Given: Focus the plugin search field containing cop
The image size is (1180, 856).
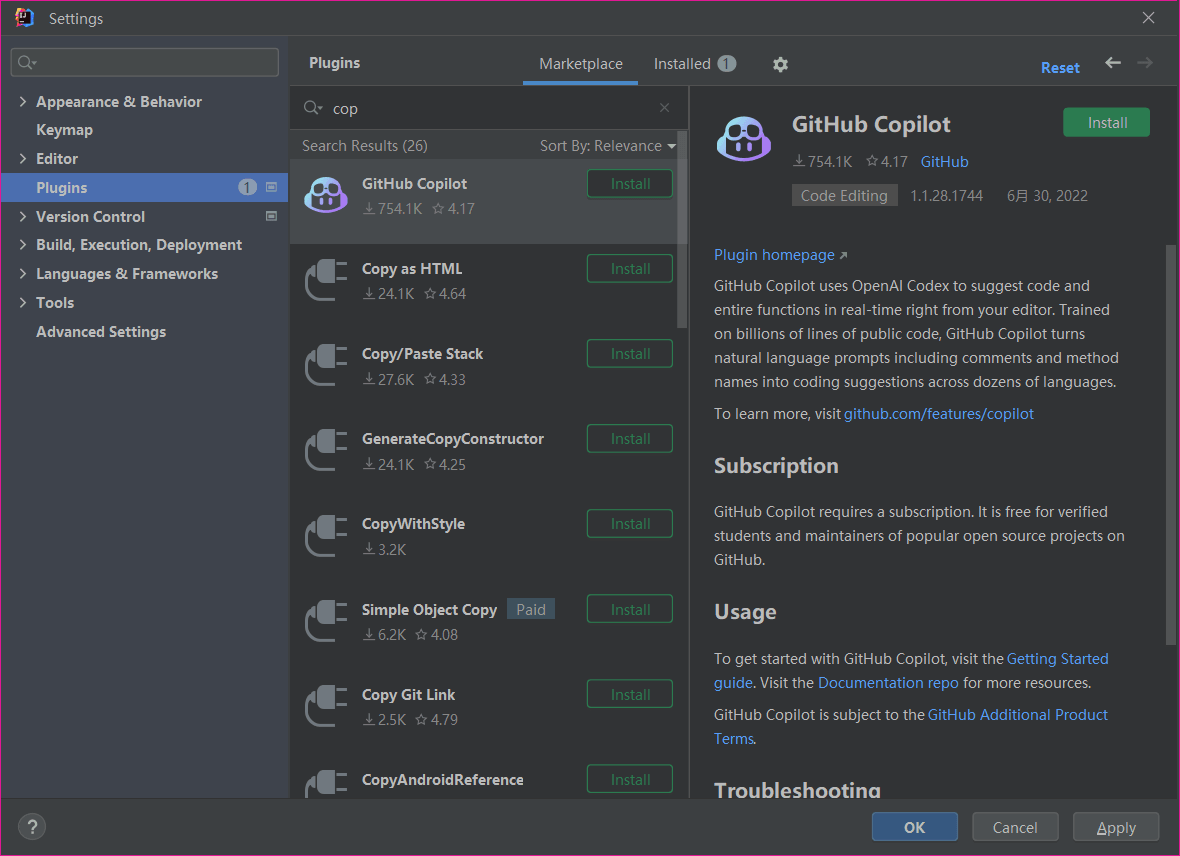Looking at the screenshot, I should tap(489, 108).
